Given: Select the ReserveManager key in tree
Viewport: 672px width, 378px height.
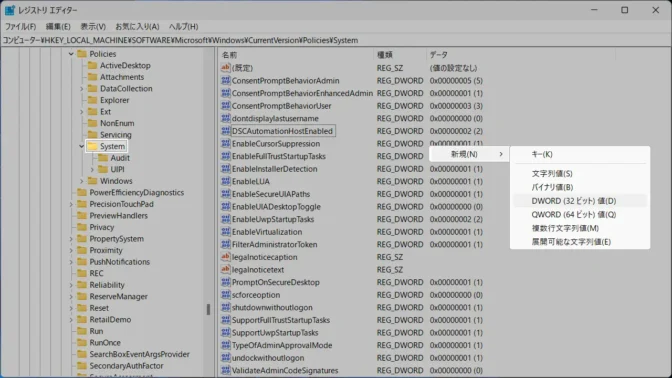Looking at the screenshot, I should coord(118,296).
